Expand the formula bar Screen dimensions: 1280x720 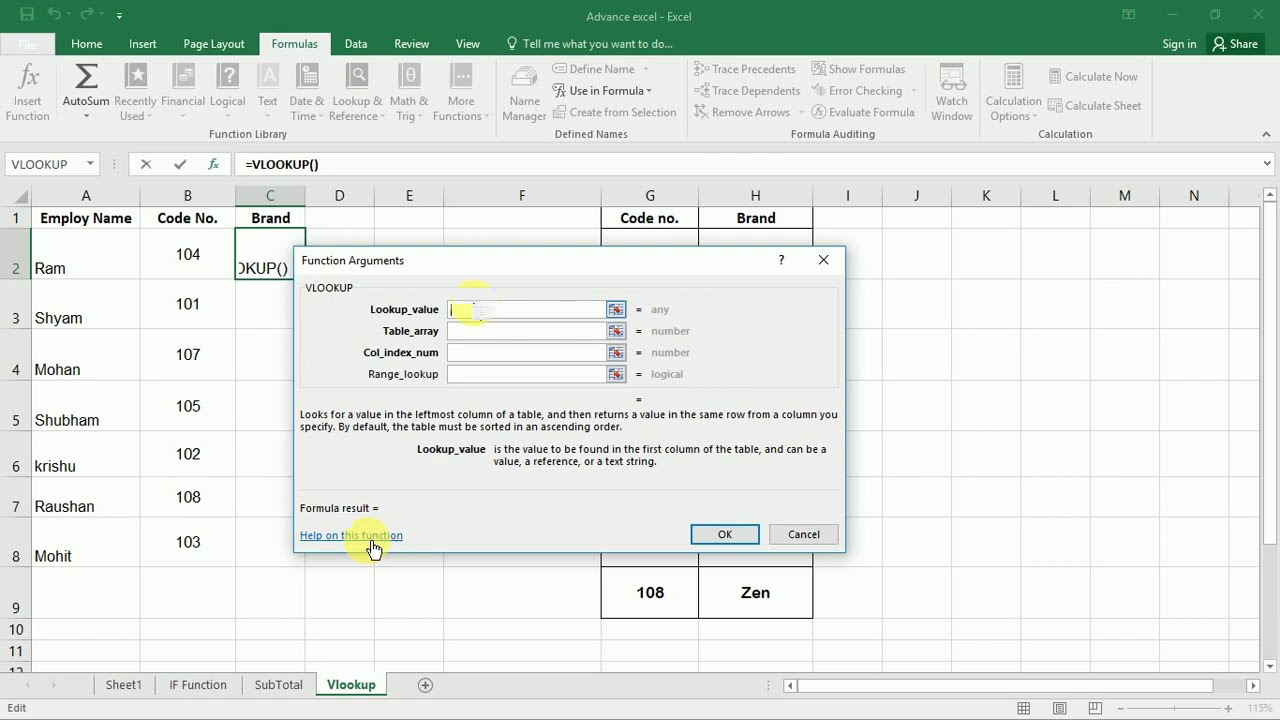1267,164
